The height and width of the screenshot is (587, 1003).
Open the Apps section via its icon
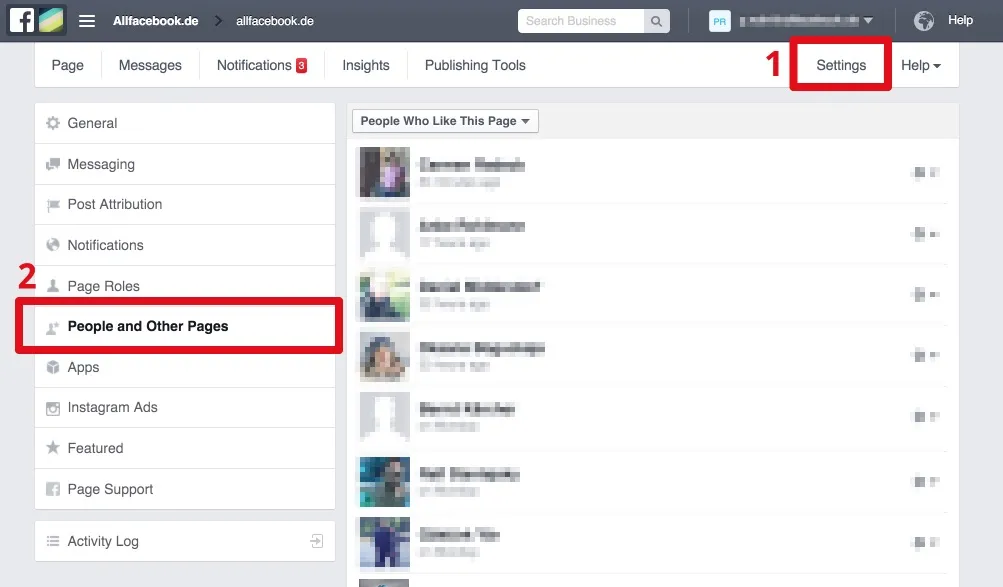53,367
